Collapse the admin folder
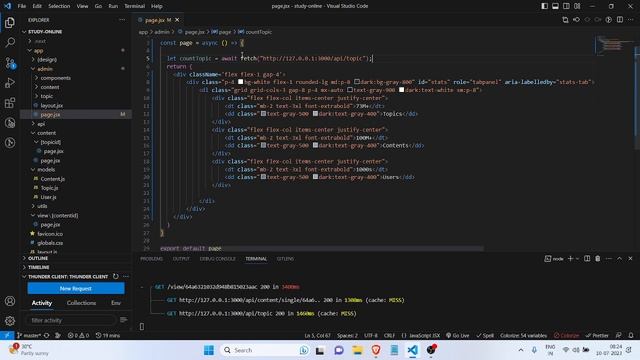The width and height of the screenshot is (640, 360). click(45, 69)
